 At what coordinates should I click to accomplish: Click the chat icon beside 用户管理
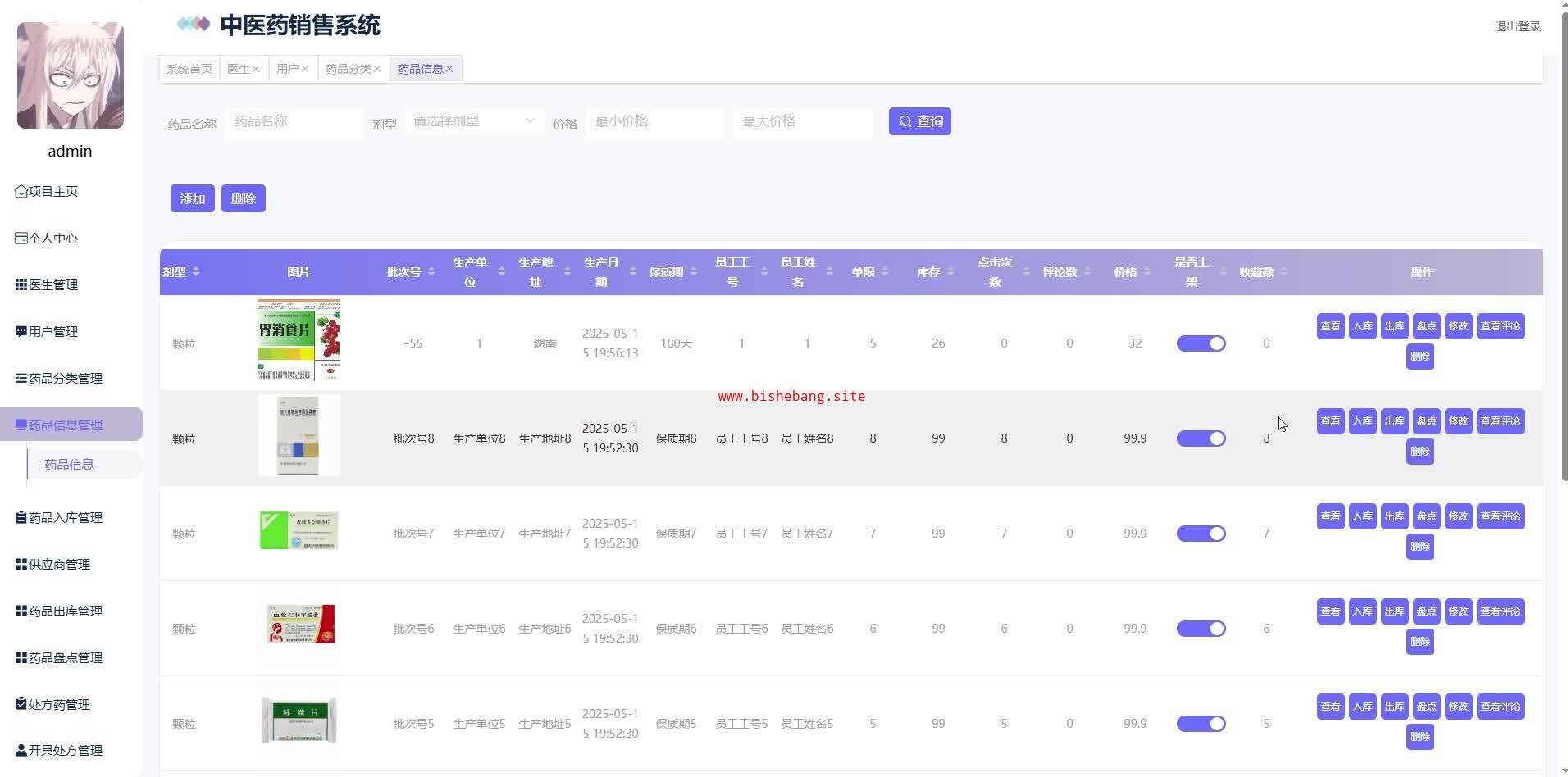point(21,332)
